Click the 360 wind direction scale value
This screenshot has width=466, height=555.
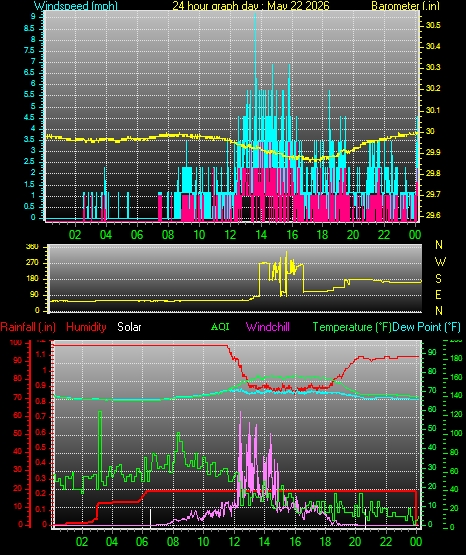point(32,247)
